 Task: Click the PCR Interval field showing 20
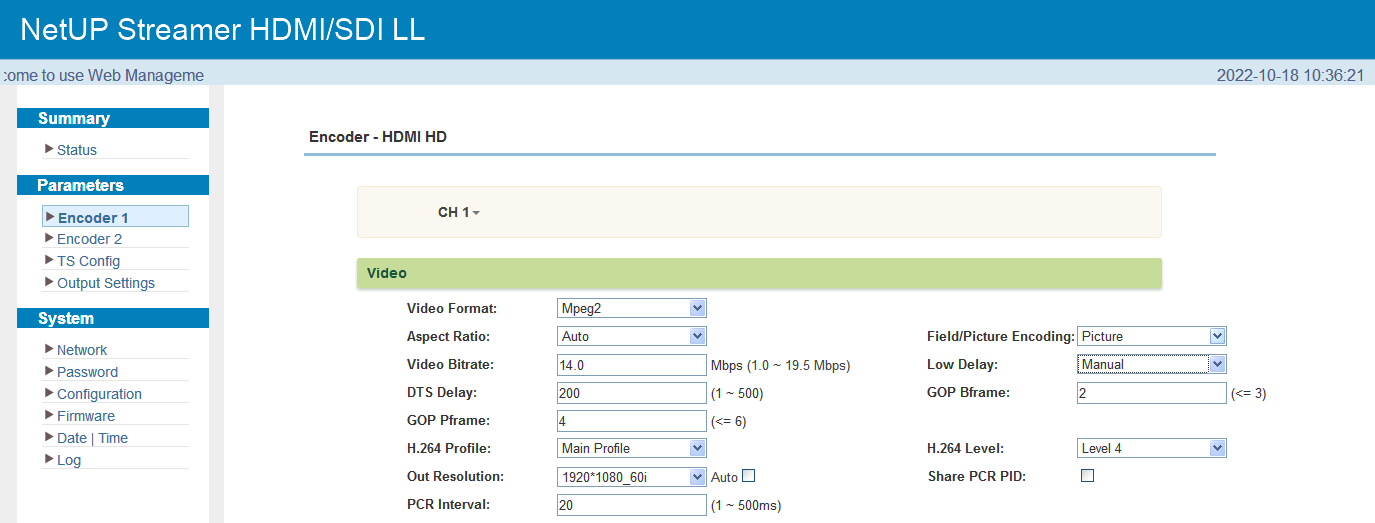click(x=632, y=505)
